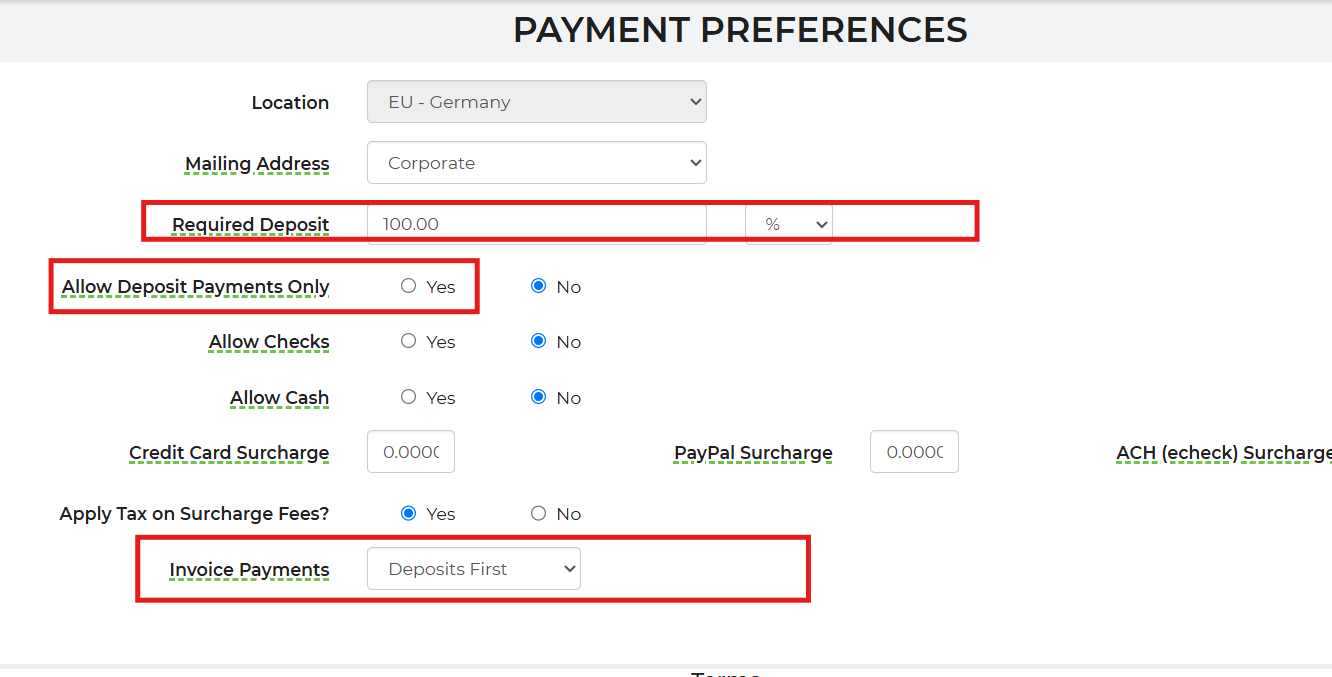Image resolution: width=1332 pixels, height=677 pixels.
Task: Open the Invoice Payments dropdown
Action: click(x=473, y=569)
